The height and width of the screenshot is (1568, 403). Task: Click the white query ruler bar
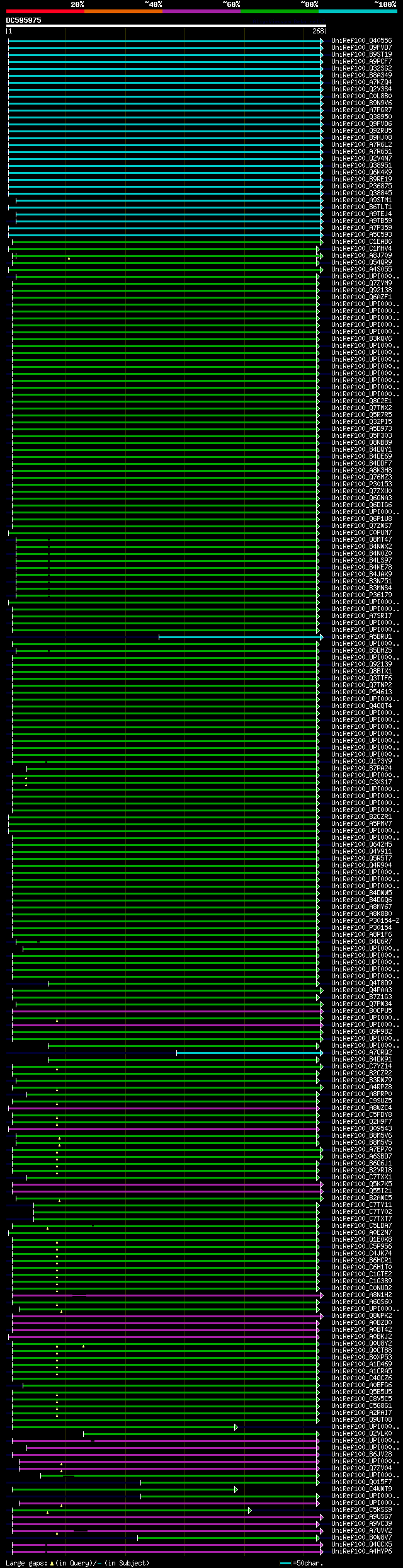166,26
